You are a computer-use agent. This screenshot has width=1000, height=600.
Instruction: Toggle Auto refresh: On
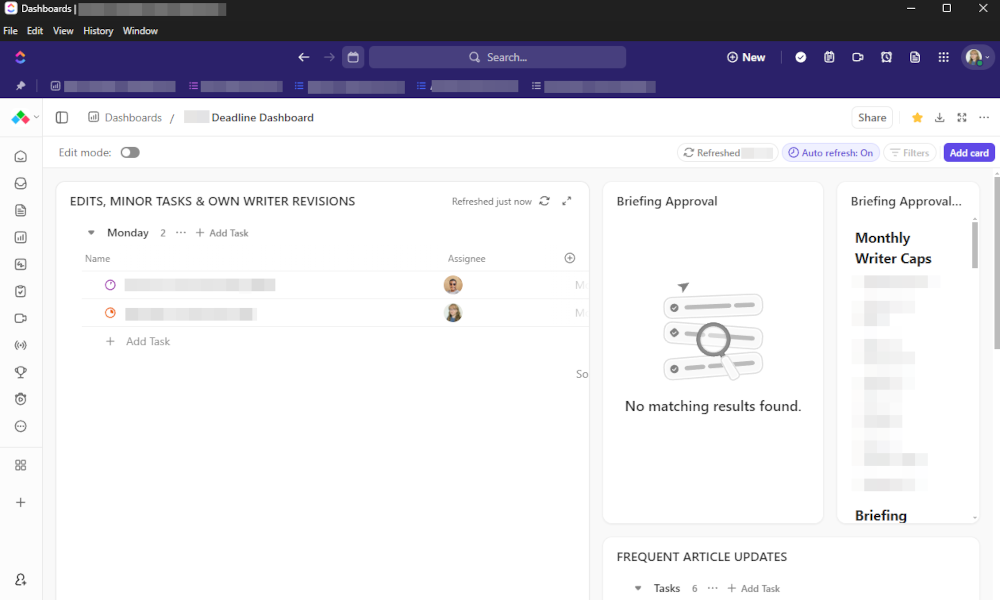click(831, 153)
